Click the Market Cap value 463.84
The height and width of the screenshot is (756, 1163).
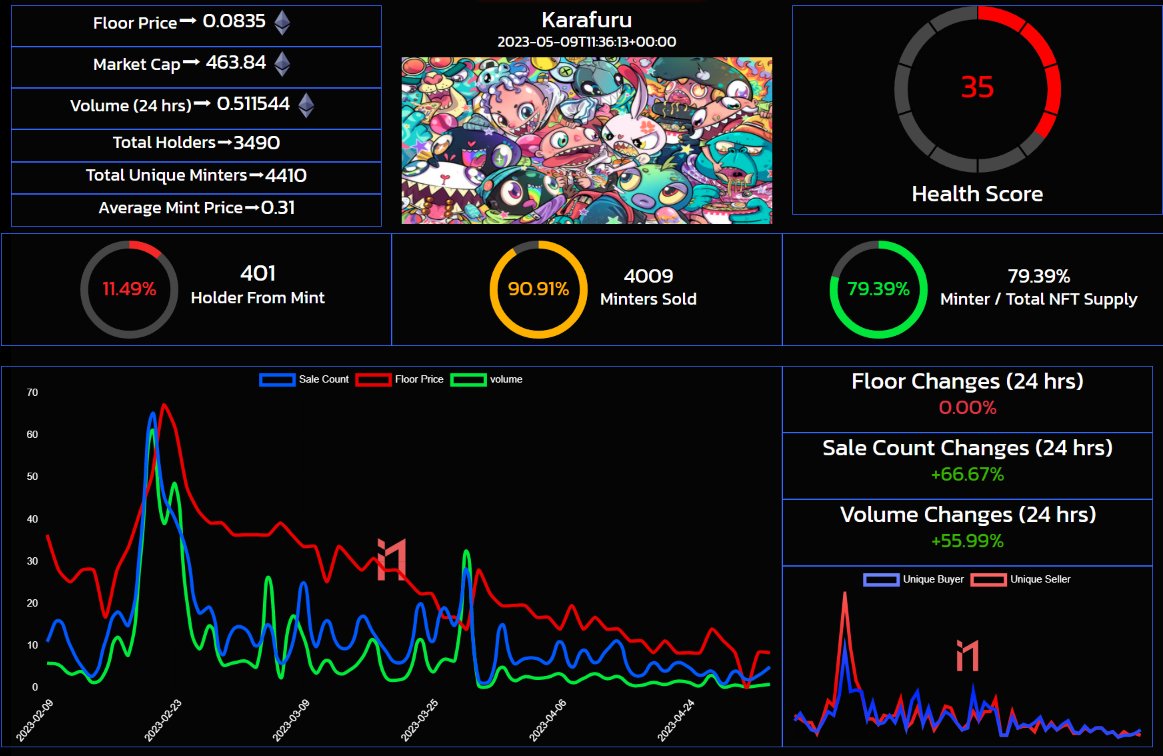tap(235, 63)
